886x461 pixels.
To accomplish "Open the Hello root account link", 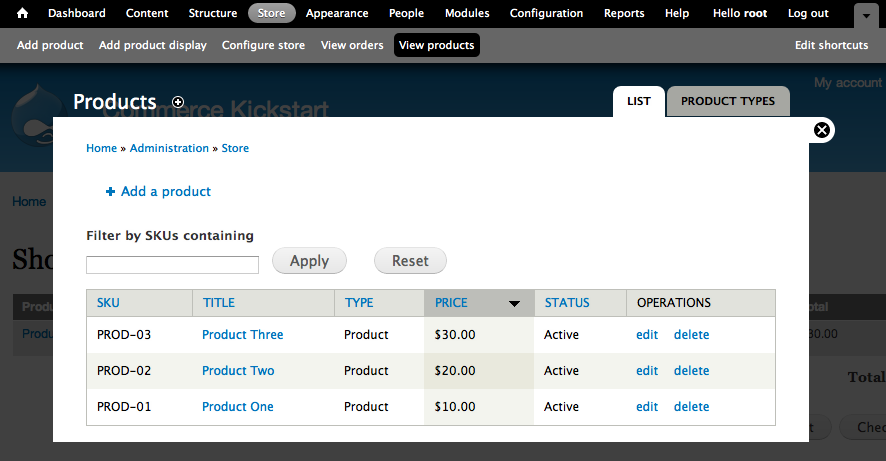I will tap(740, 13).
